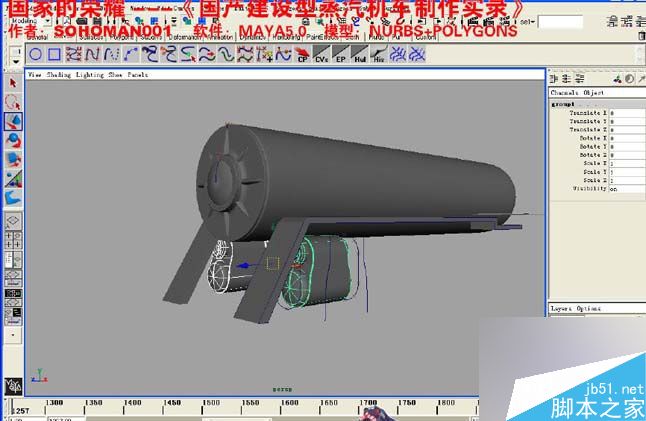Select the NURBS square shelf icon

pyautogui.click(x=54, y=54)
